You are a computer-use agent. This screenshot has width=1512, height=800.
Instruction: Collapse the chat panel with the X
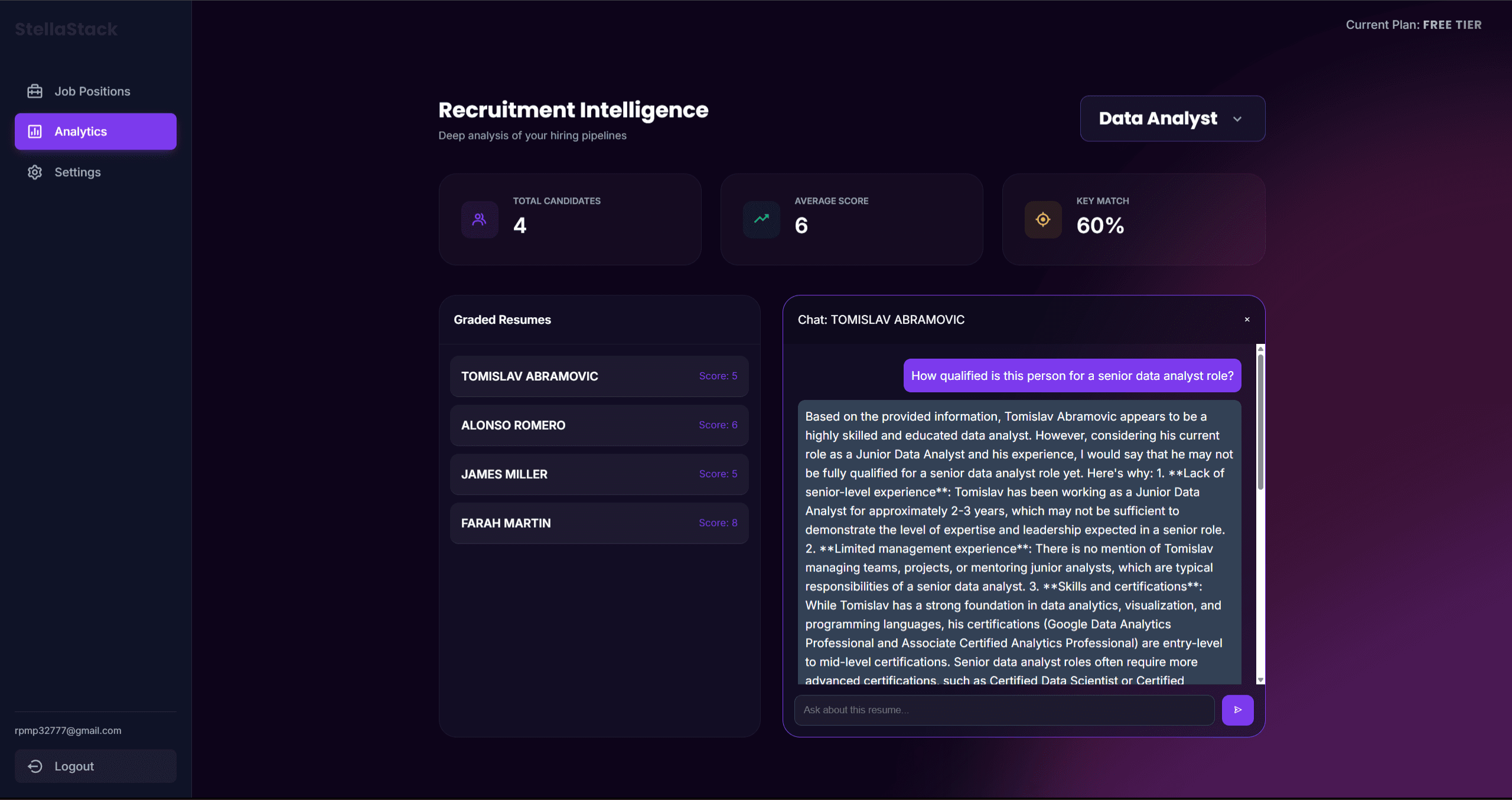tap(1246, 319)
